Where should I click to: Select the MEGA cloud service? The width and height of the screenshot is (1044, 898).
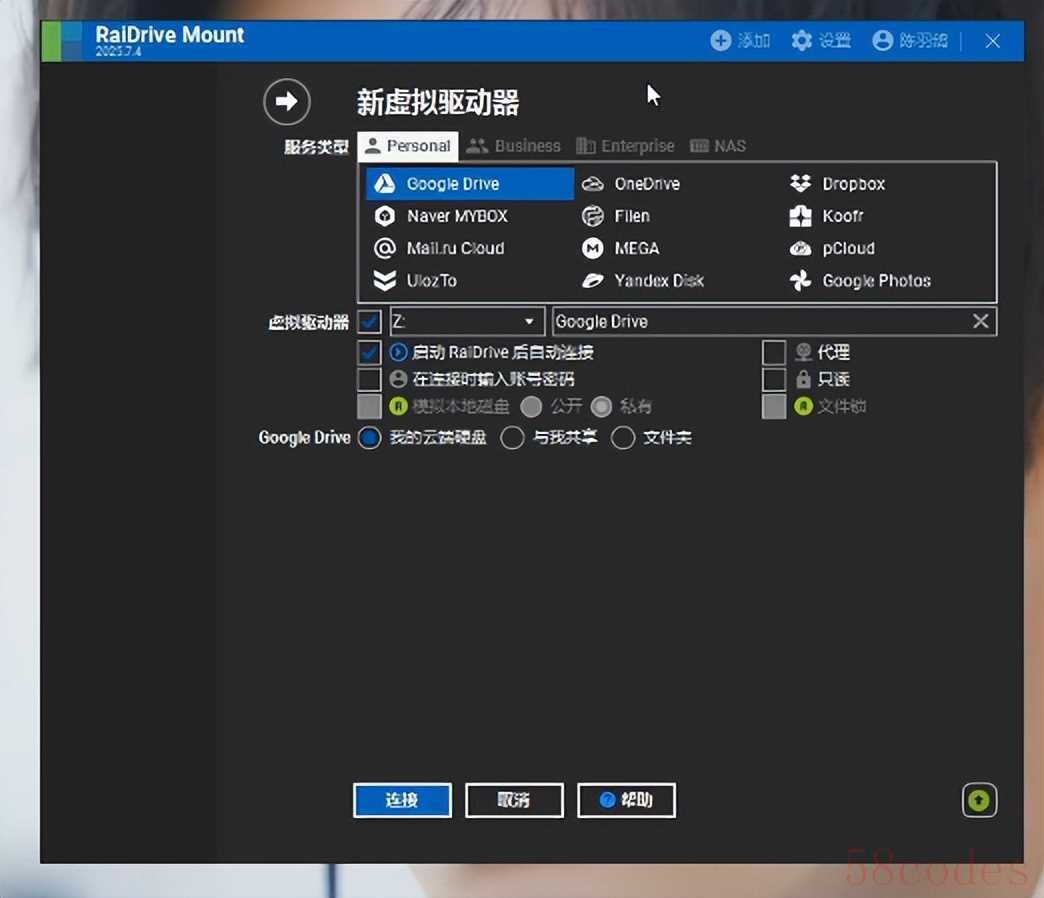click(593, 248)
